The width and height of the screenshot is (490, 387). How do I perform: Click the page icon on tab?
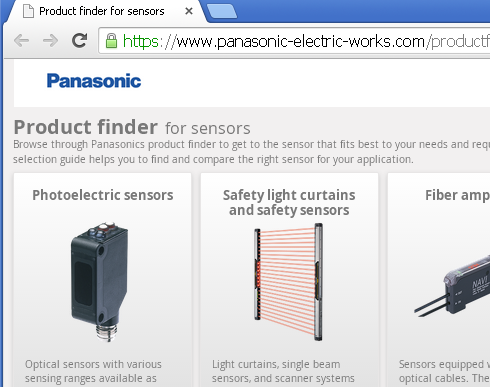pyautogui.click(x=28, y=11)
